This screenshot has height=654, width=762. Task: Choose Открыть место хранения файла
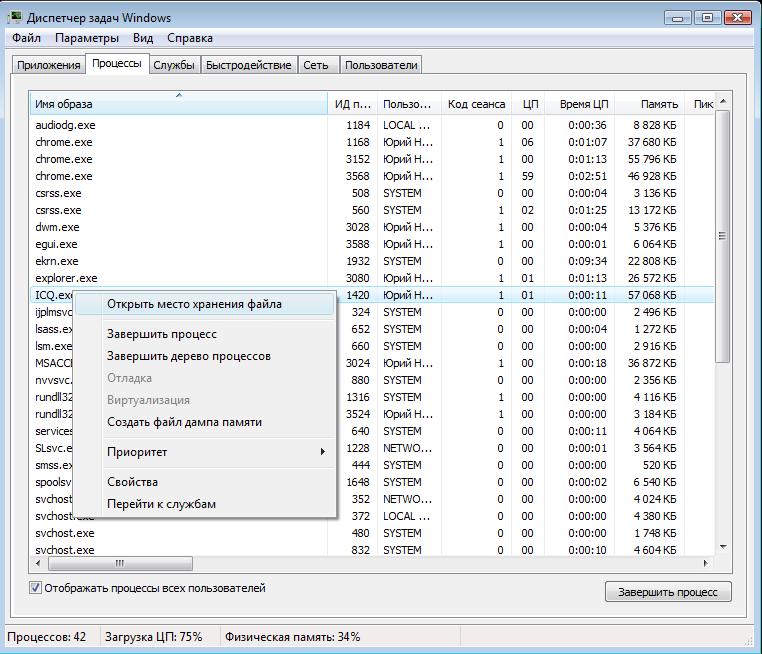coord(194,304)
